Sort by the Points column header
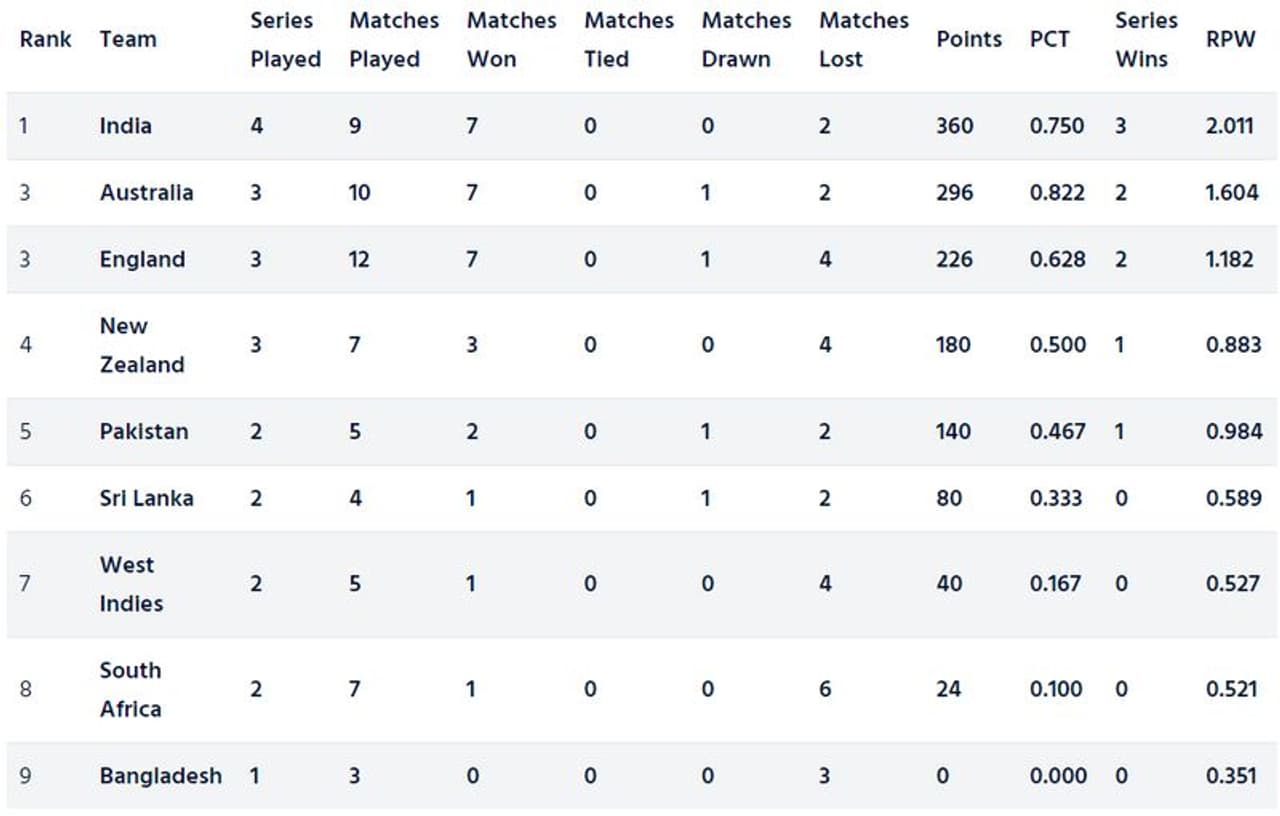This screenshot has height=816, width=1280. tap(968, 40)
